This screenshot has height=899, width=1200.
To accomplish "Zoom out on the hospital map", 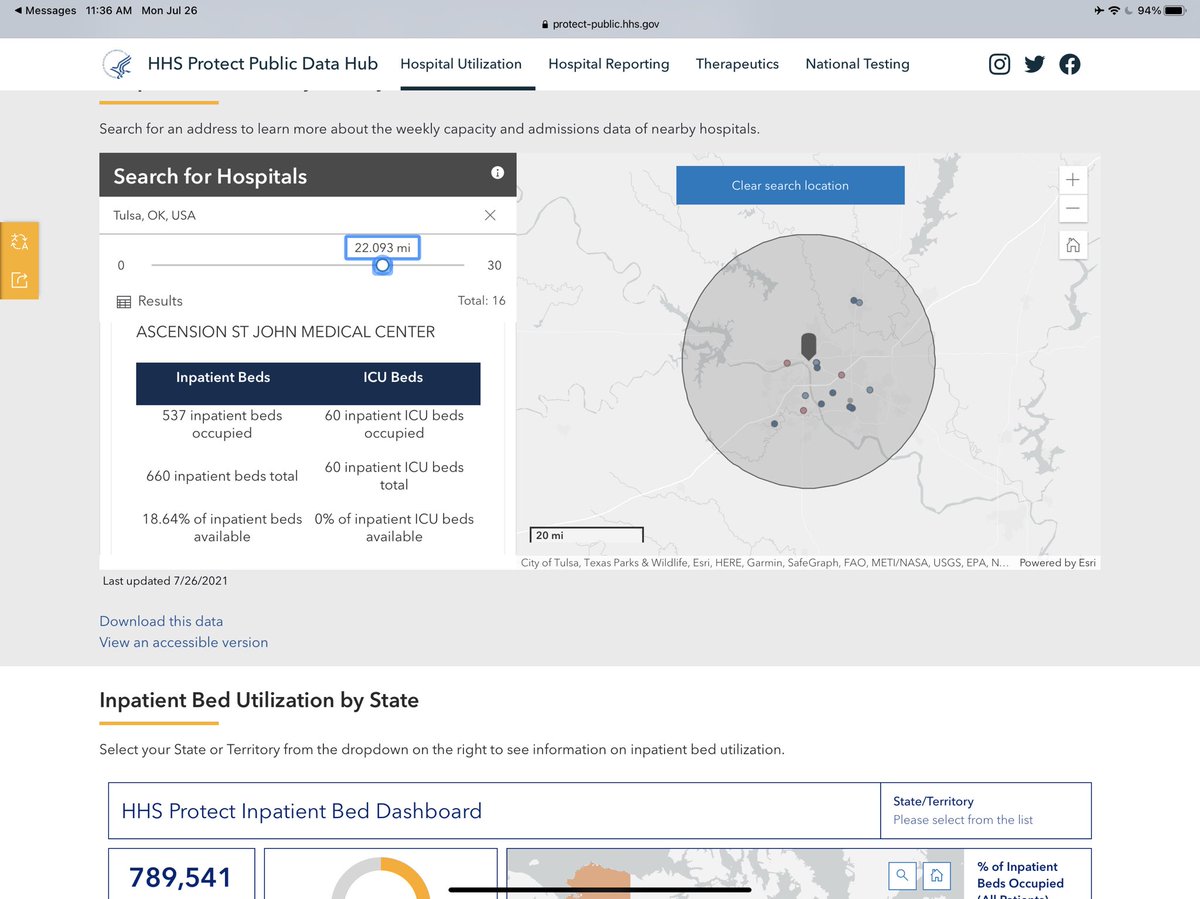I will pos(1072,208).
